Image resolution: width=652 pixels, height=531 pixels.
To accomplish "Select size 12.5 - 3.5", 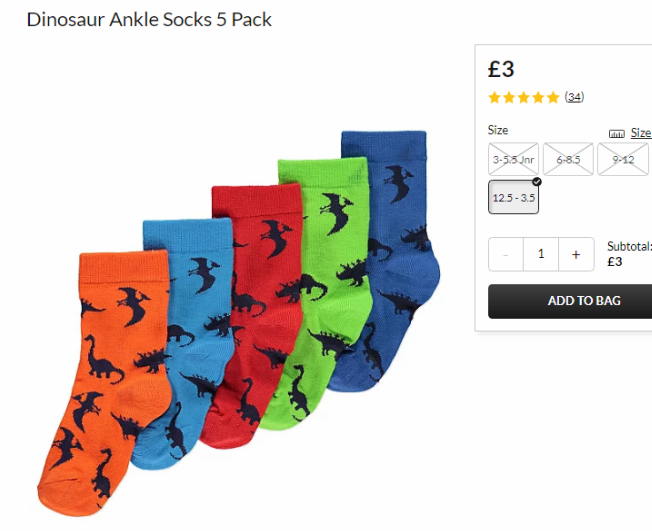I will [x=514, y=197].
